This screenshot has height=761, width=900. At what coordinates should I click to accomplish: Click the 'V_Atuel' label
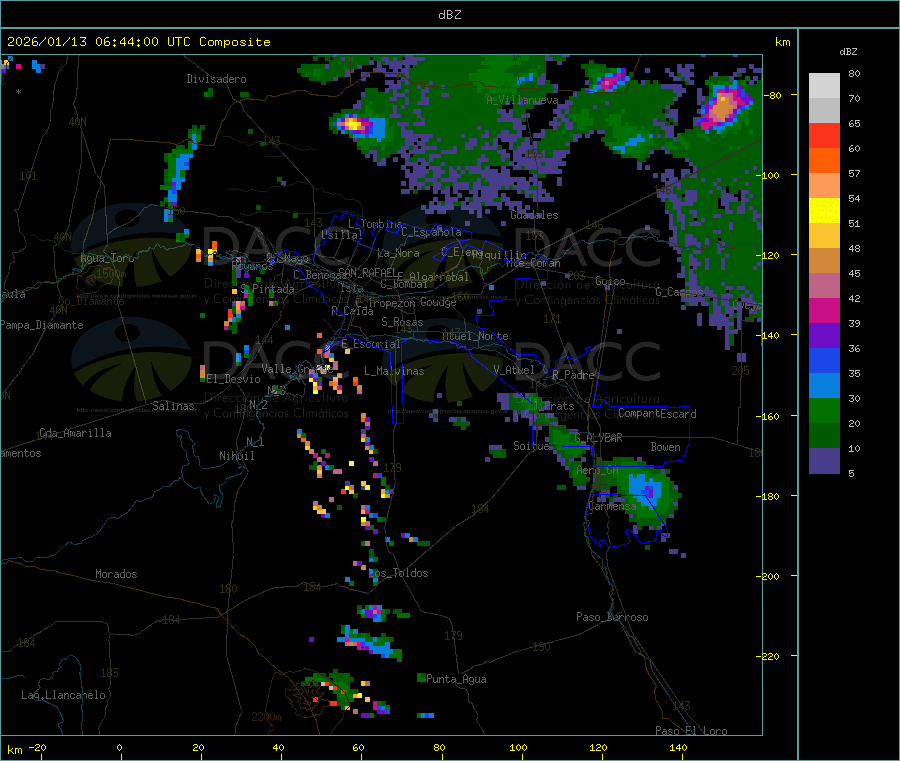[514, 370]
